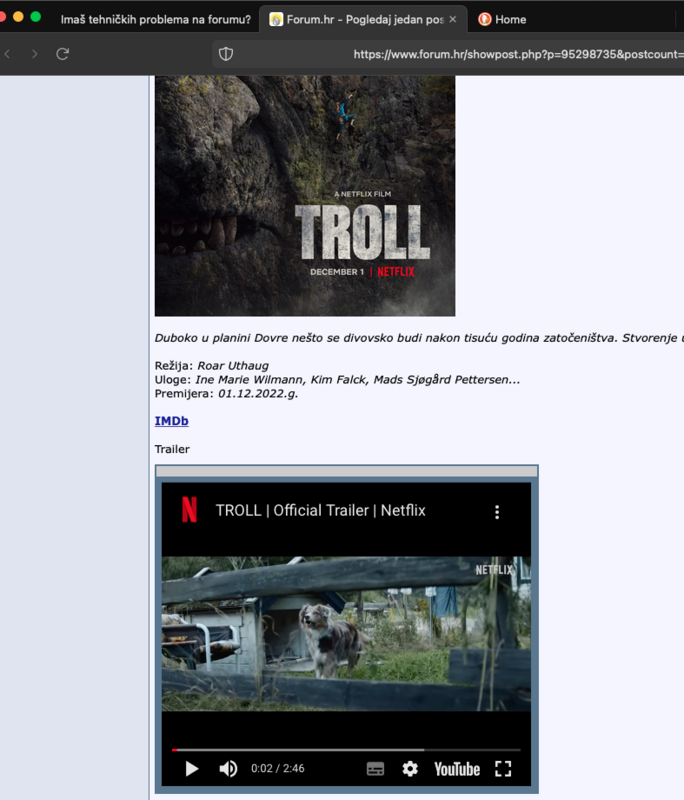Select the Forum.hr Pogledaj jedan post tab
684x800 pixels.
[x=364, y=19]
